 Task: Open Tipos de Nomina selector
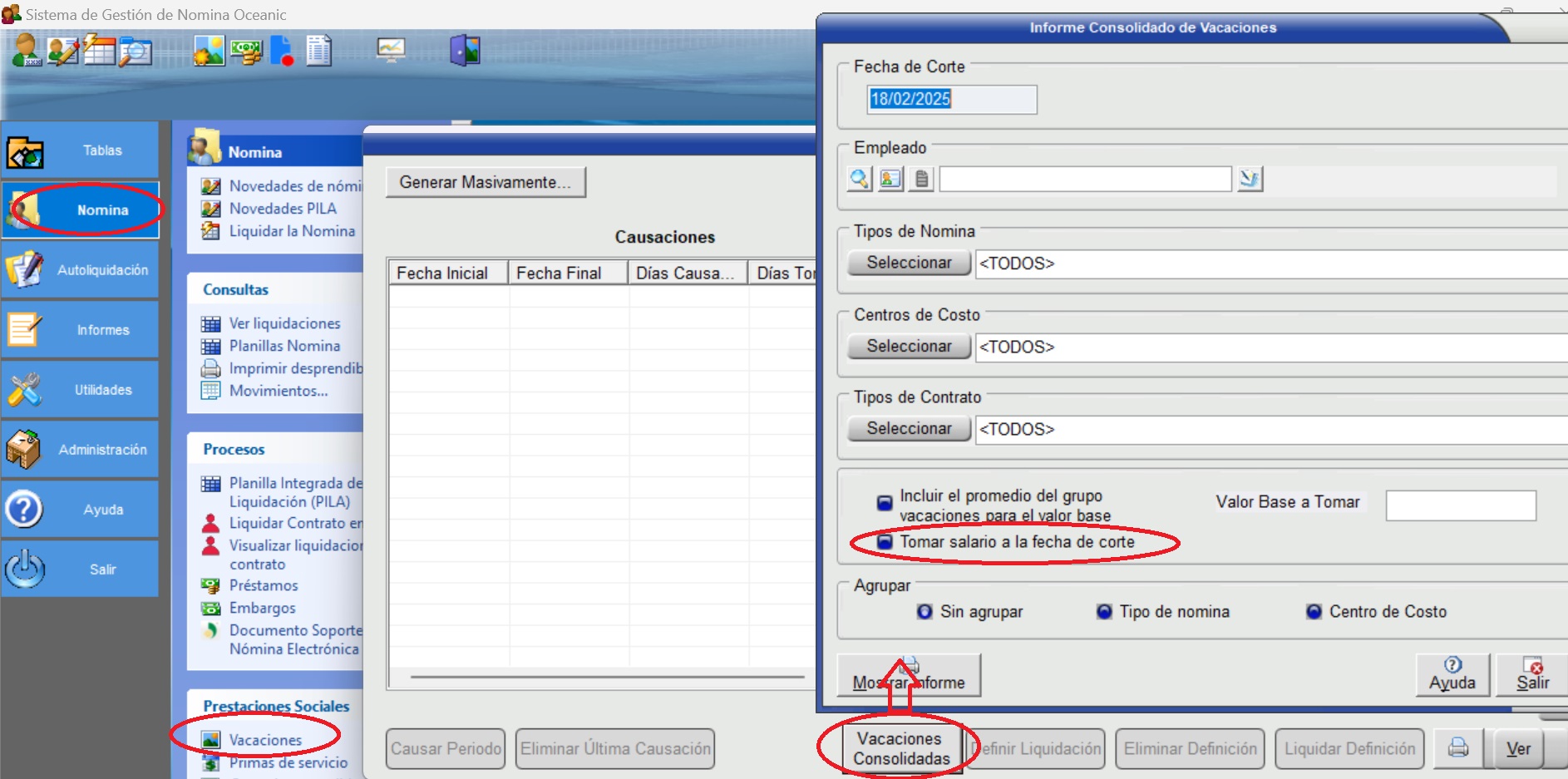point(909,263)
